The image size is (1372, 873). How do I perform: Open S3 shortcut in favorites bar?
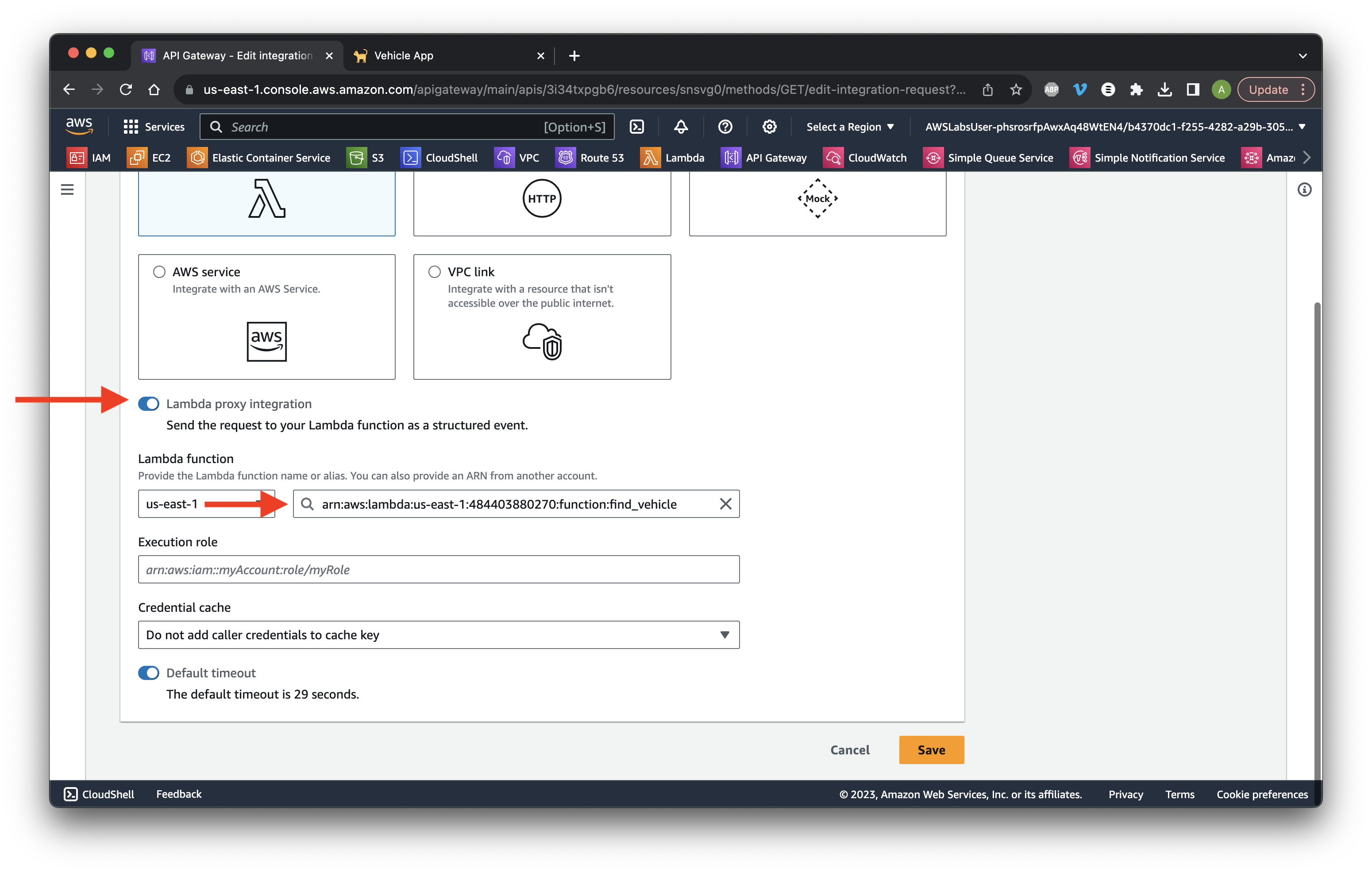365,158
